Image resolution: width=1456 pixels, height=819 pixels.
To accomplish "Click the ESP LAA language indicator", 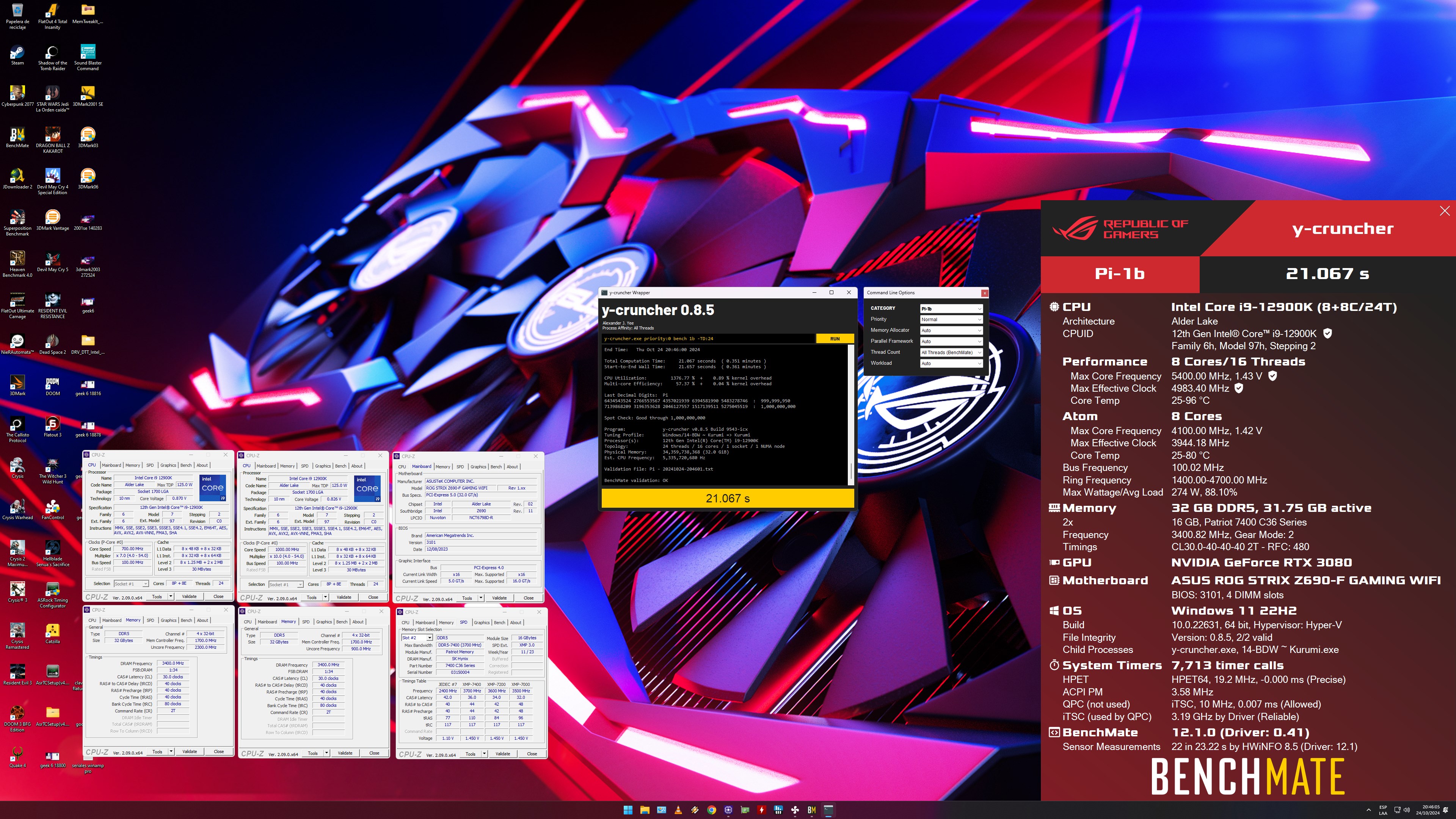I will click(1383, 810).
